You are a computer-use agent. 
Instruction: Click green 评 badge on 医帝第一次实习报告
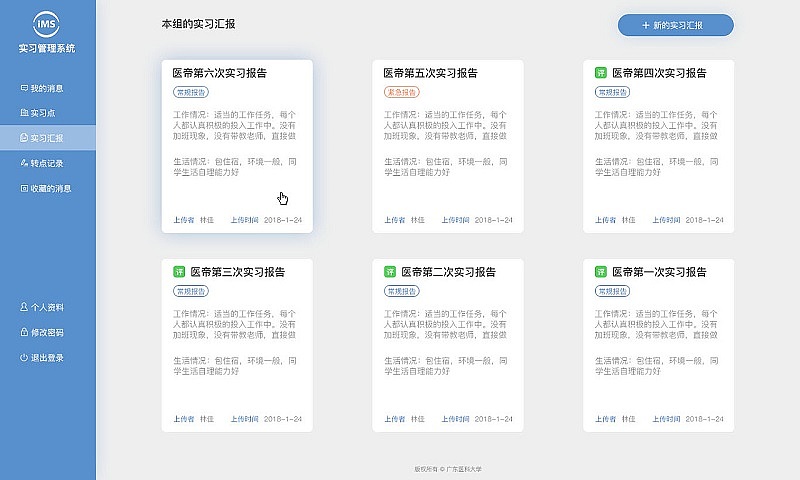coord(601,272)
